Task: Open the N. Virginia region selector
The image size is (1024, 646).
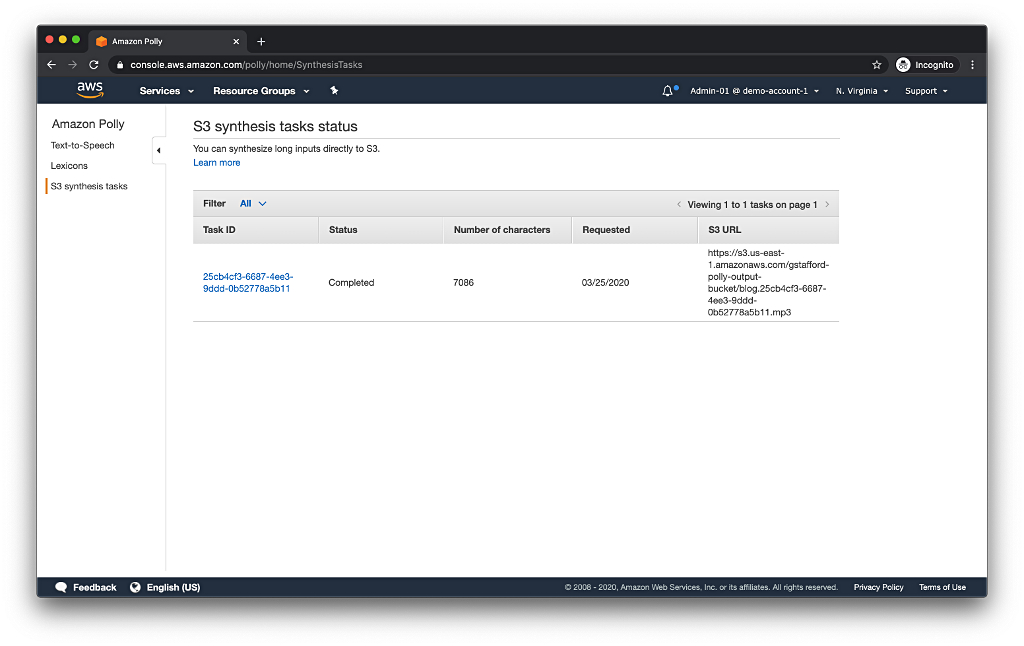Action: [861, 91]
